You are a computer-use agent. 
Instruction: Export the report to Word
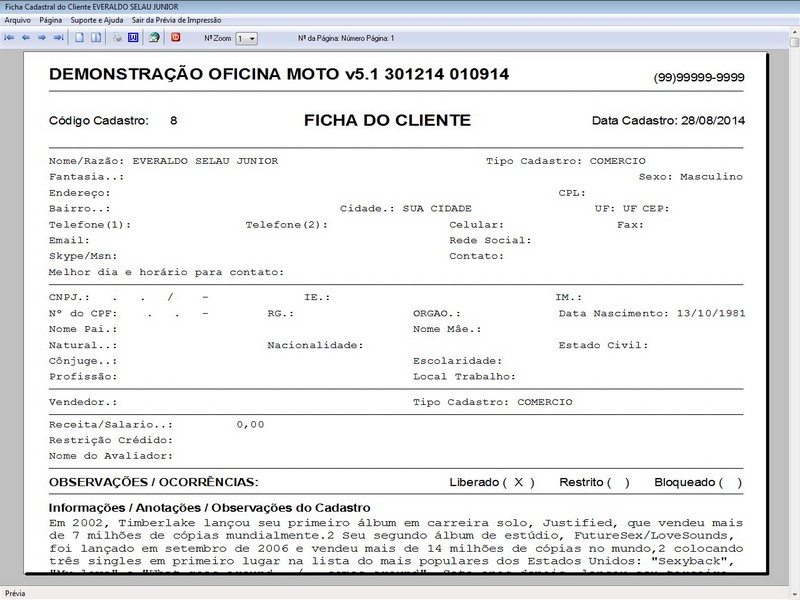[x=135, y=37]
